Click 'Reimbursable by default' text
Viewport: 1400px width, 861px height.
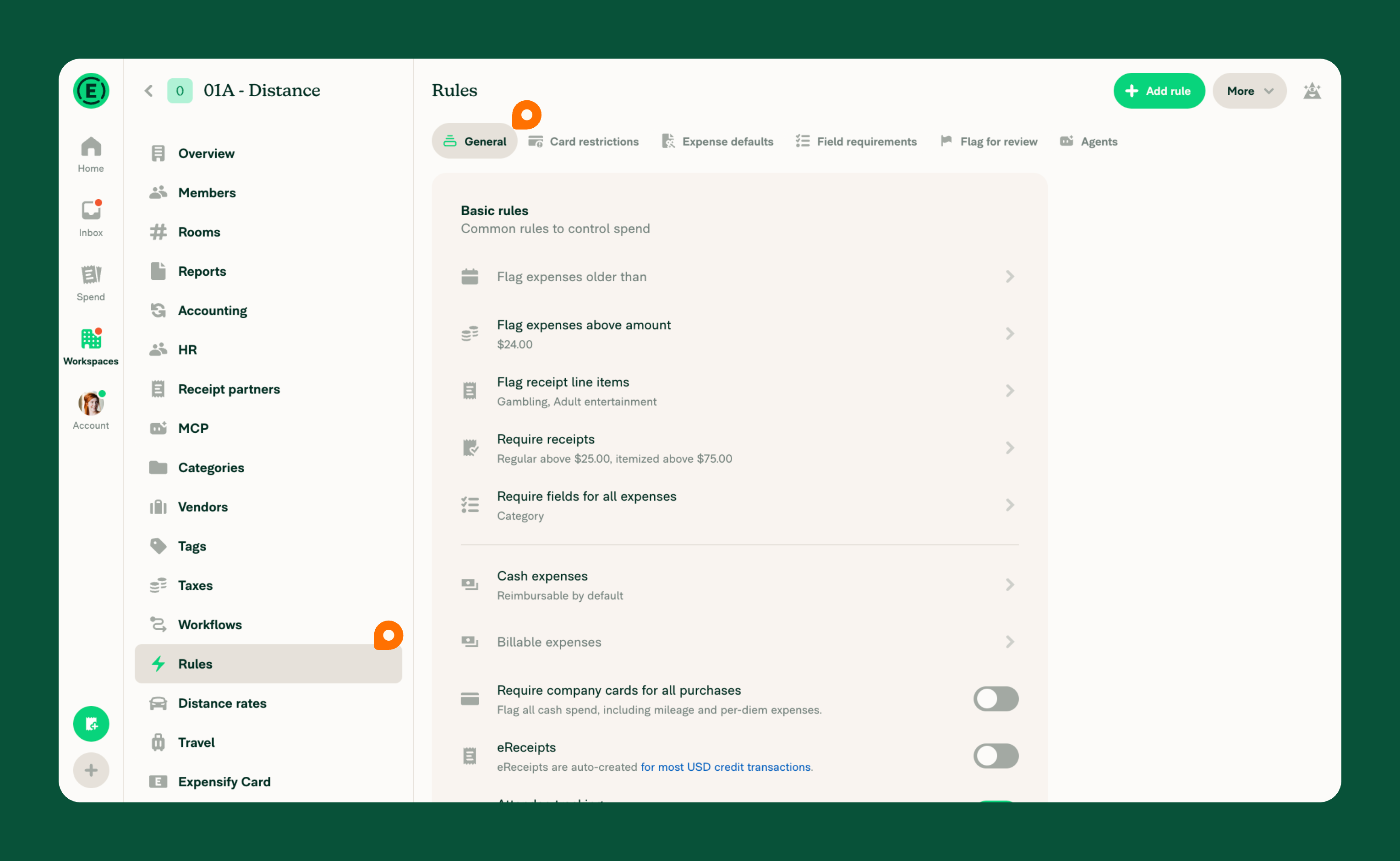560,596
